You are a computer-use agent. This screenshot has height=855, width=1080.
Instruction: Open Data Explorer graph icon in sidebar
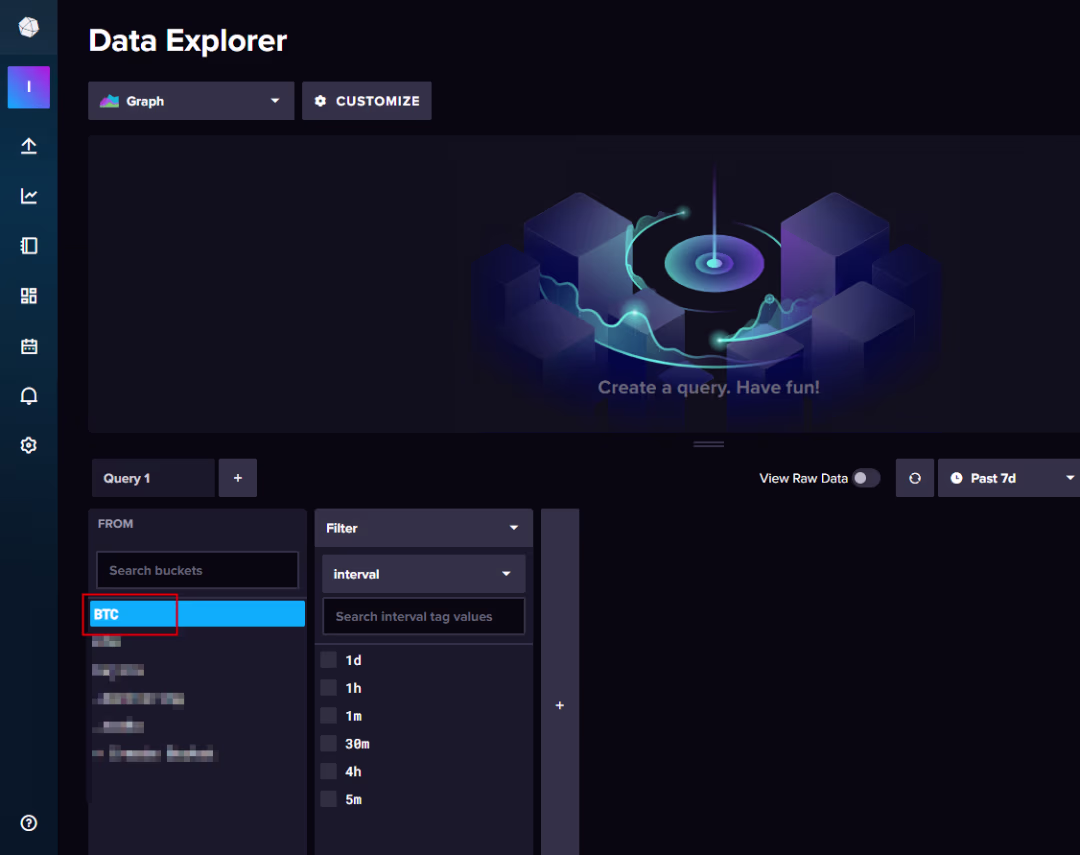[x=28, y=196]
